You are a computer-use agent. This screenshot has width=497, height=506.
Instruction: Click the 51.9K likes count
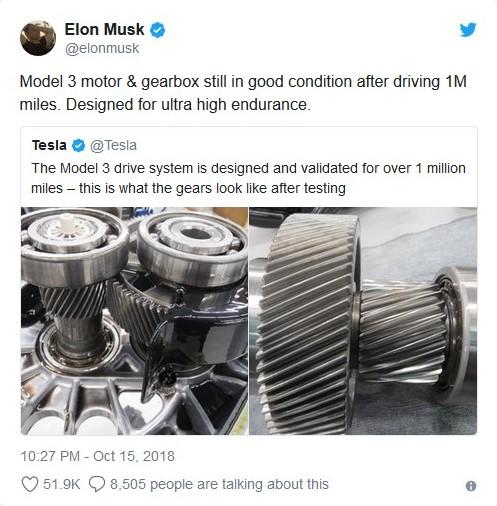click(x=62, y=484)
